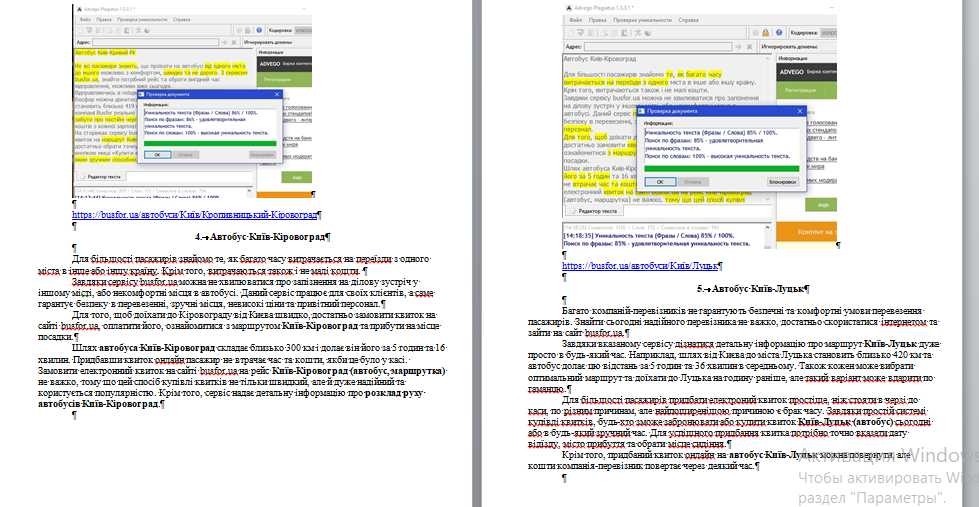Select Редактор текста tab in right Advego screenshot
The image size is (979, 507).
pos(593,211)
